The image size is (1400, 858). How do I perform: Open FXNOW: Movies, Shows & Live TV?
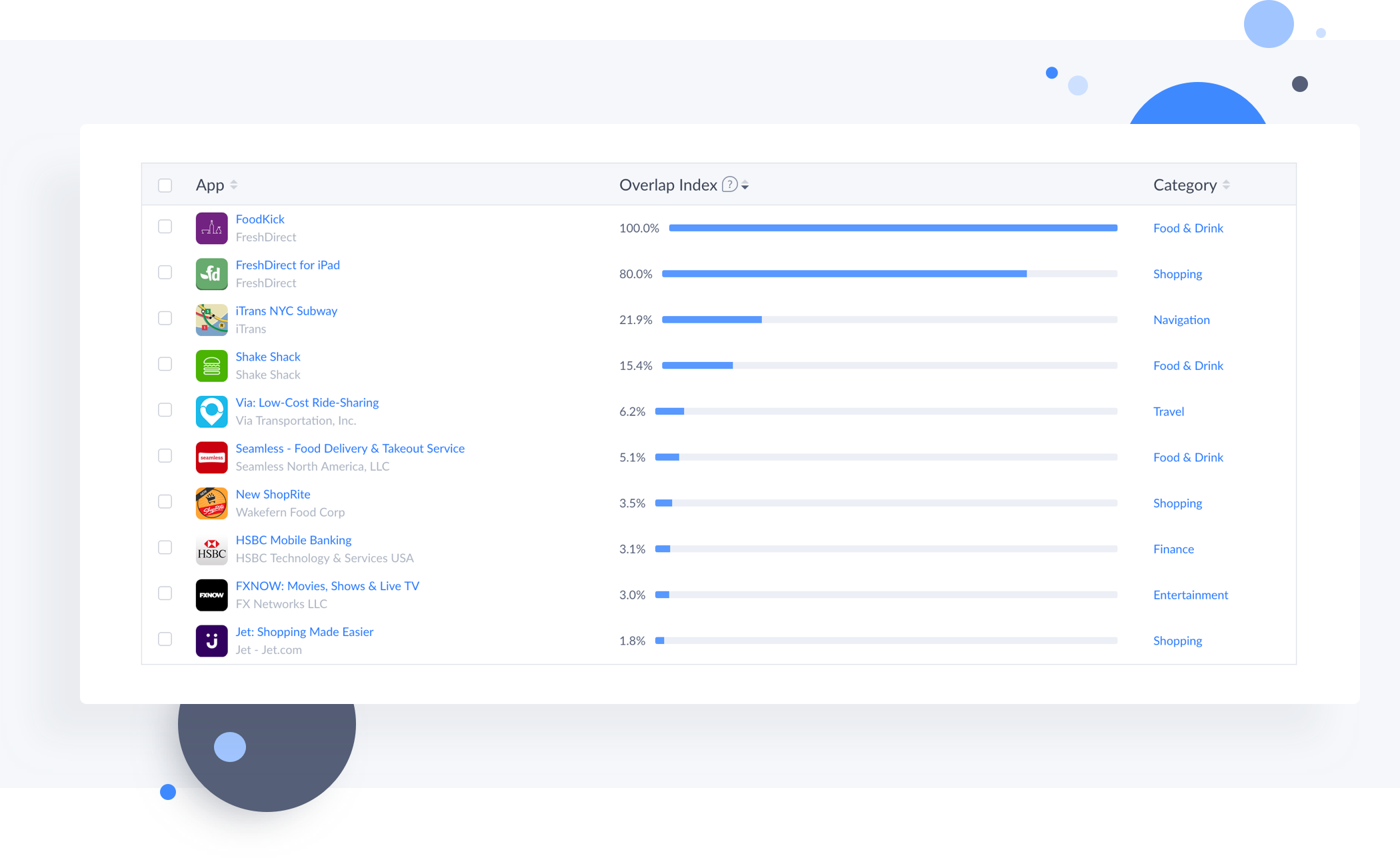pyautogui.click(x=327, y=586)
